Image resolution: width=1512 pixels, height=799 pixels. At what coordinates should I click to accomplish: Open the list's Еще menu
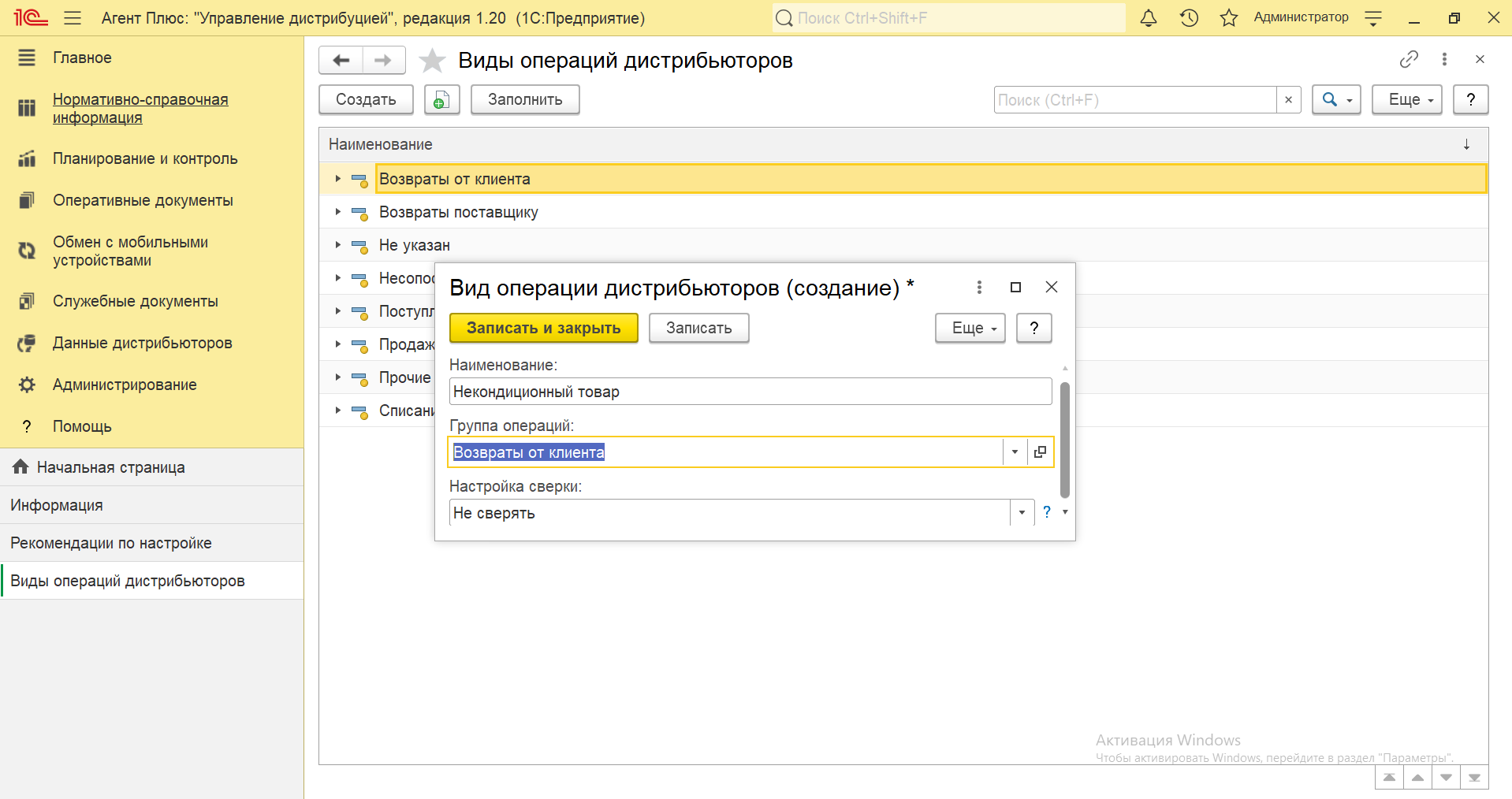click(1406, 99)
